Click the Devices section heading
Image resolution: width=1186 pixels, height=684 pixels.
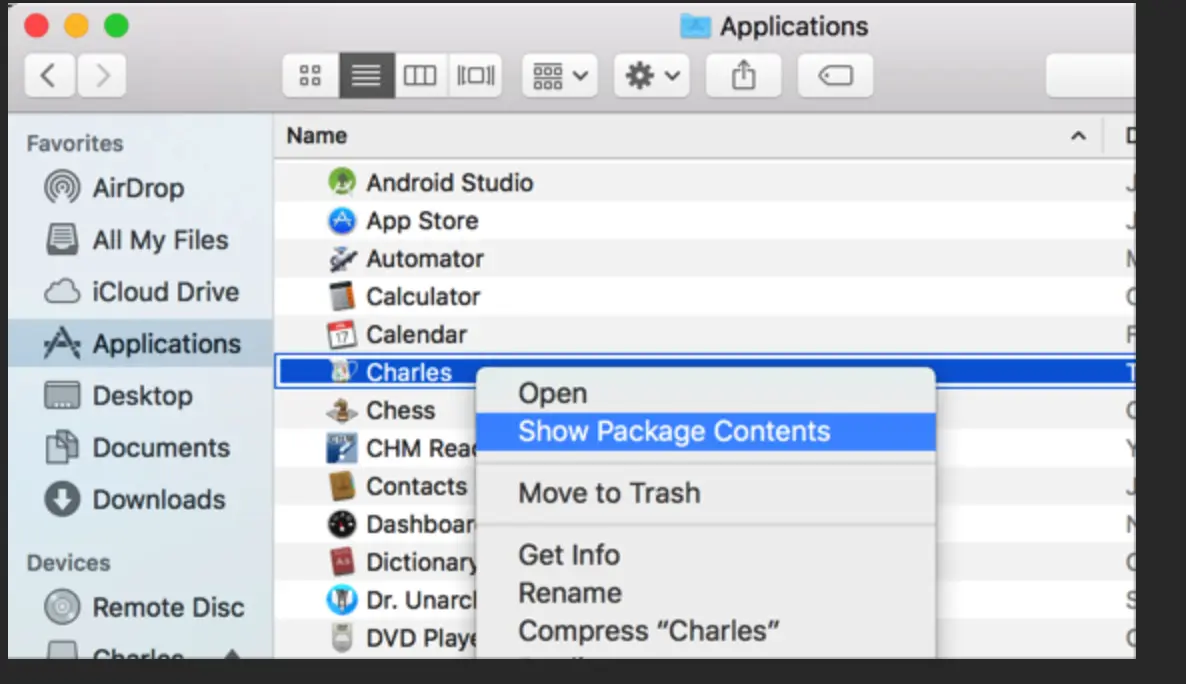tap(69, 563)
